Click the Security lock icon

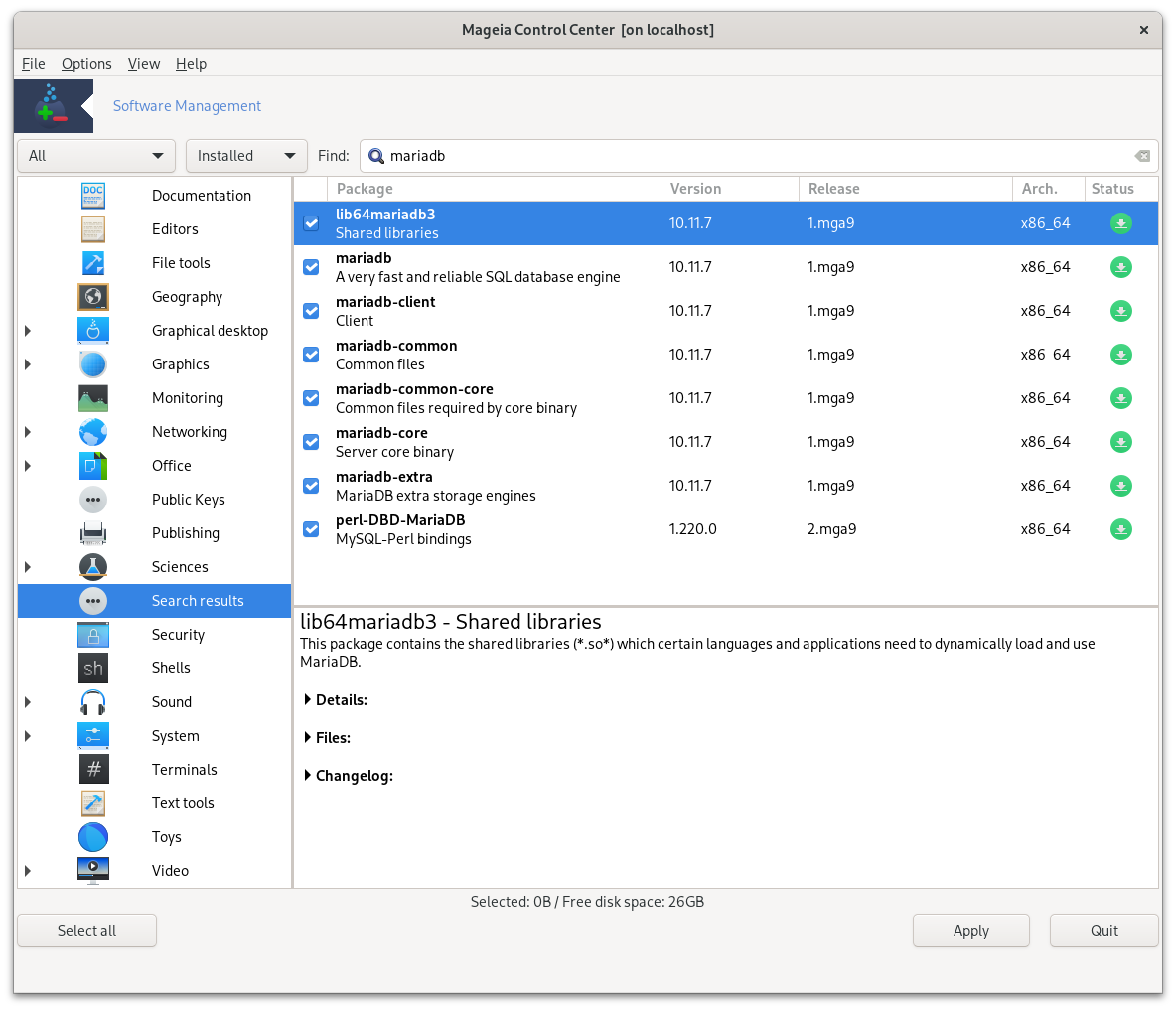(93, 635)
